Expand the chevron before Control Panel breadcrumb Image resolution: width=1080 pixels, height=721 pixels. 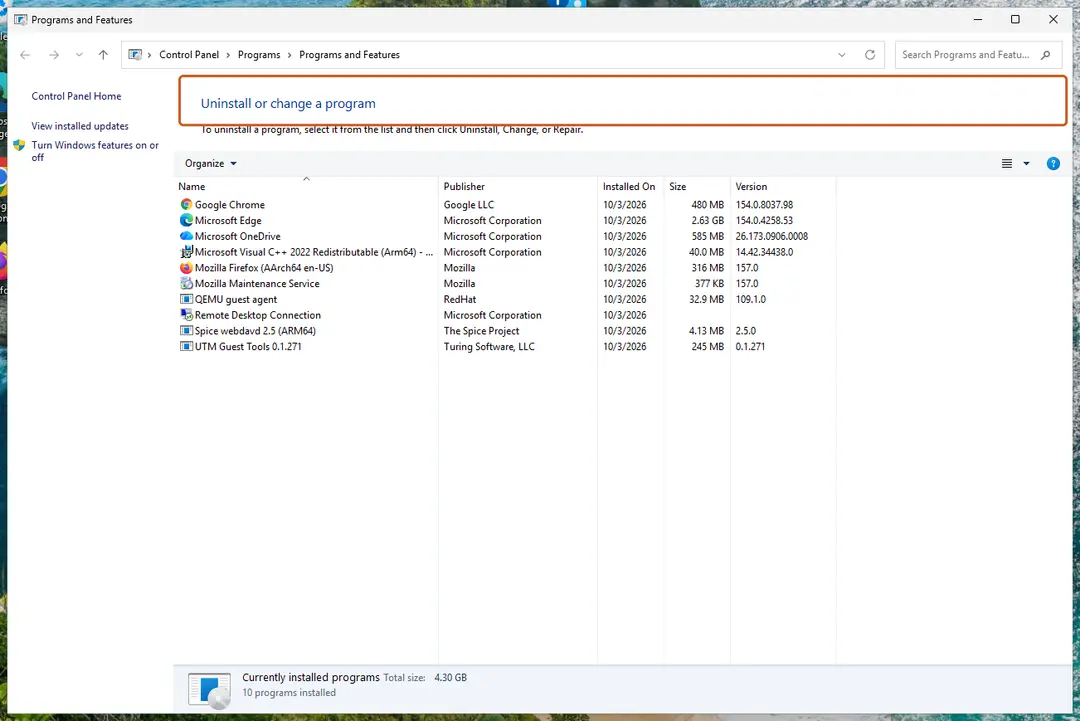[x=149, y=54]
